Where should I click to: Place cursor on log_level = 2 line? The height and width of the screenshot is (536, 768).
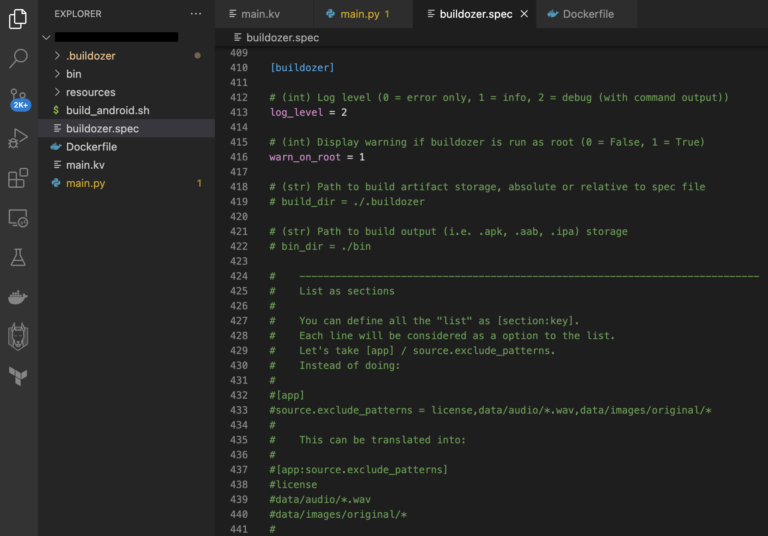pos(309,112)
